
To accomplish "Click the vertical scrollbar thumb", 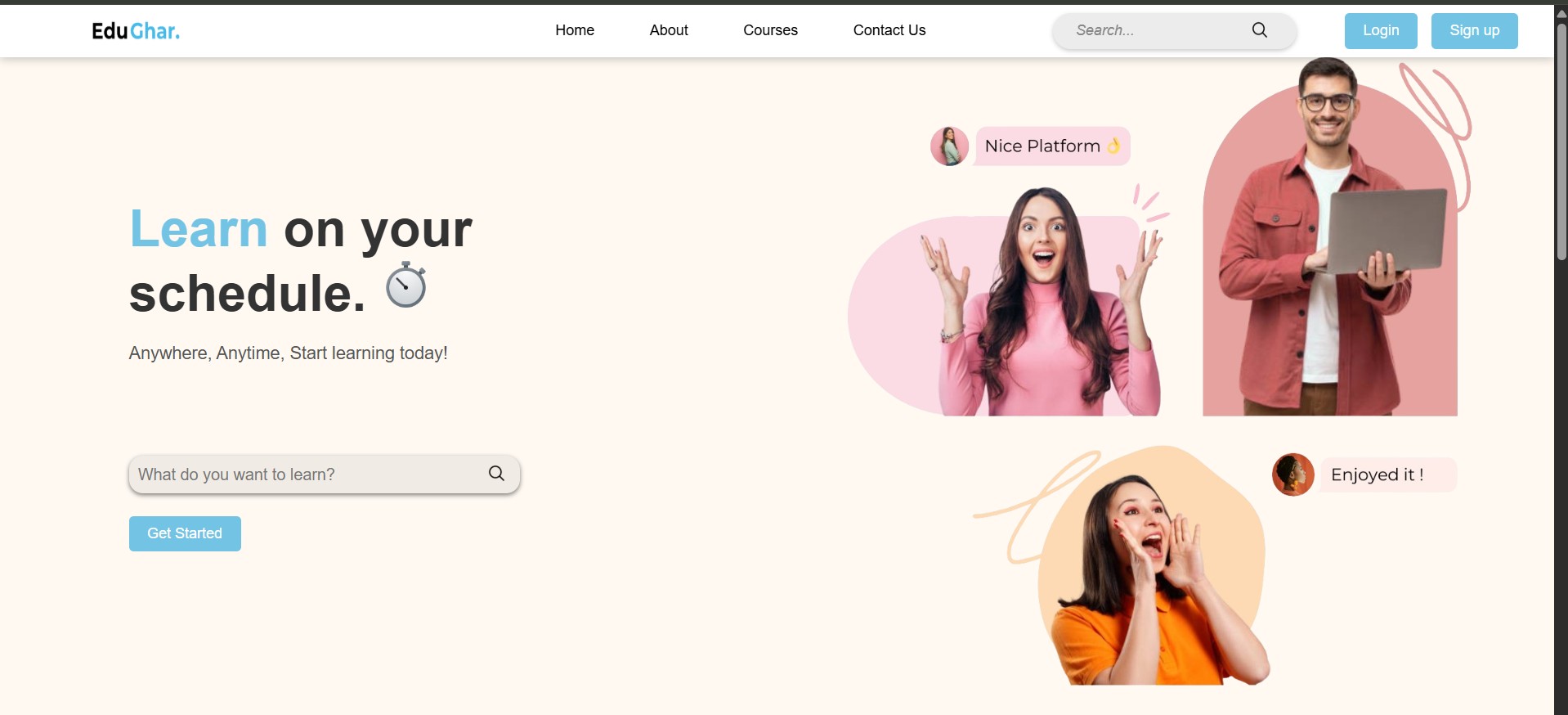I will [1561, 139].
